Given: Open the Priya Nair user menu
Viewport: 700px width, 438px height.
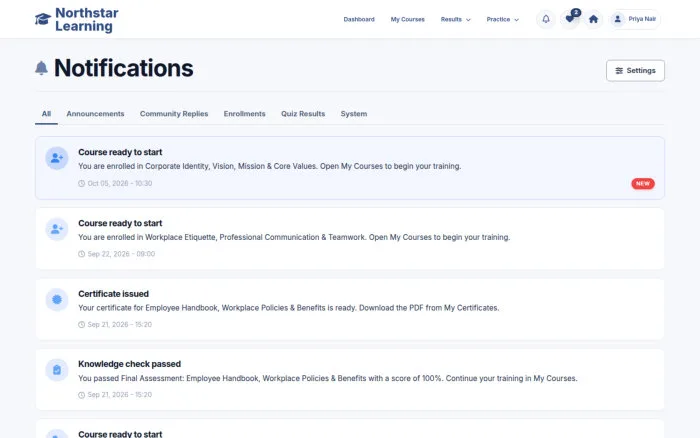Looking at the screenshot, I should (634, 19).
